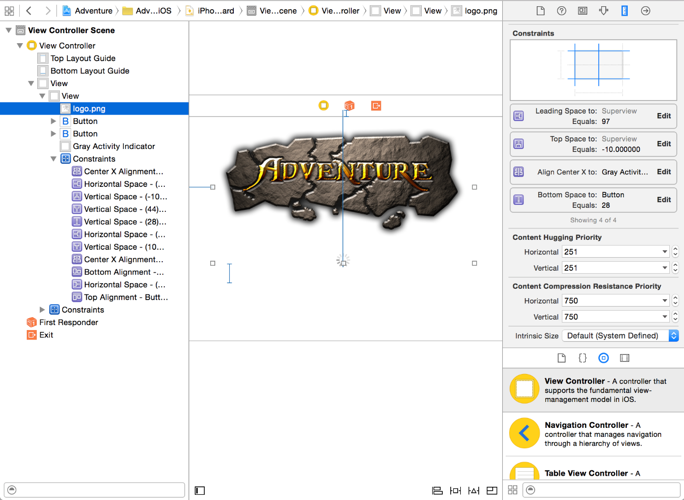Step Horizontal Hugging Priority value
The image size is (684, 500).
(x=675, y=252)
